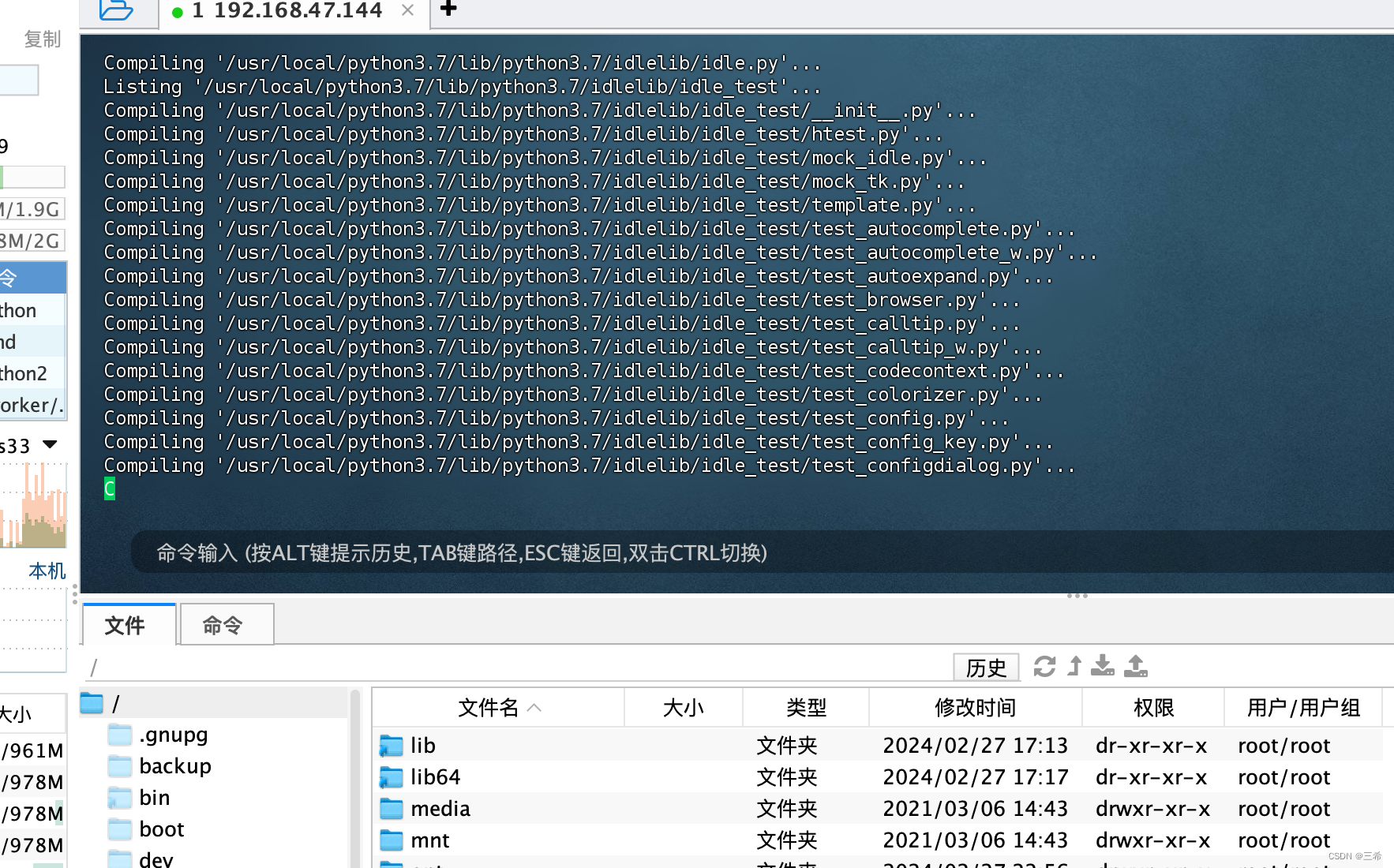Open the media folder icon
Image resolution: width=1394 pixels, height=868 pixels.
point(392,808)
